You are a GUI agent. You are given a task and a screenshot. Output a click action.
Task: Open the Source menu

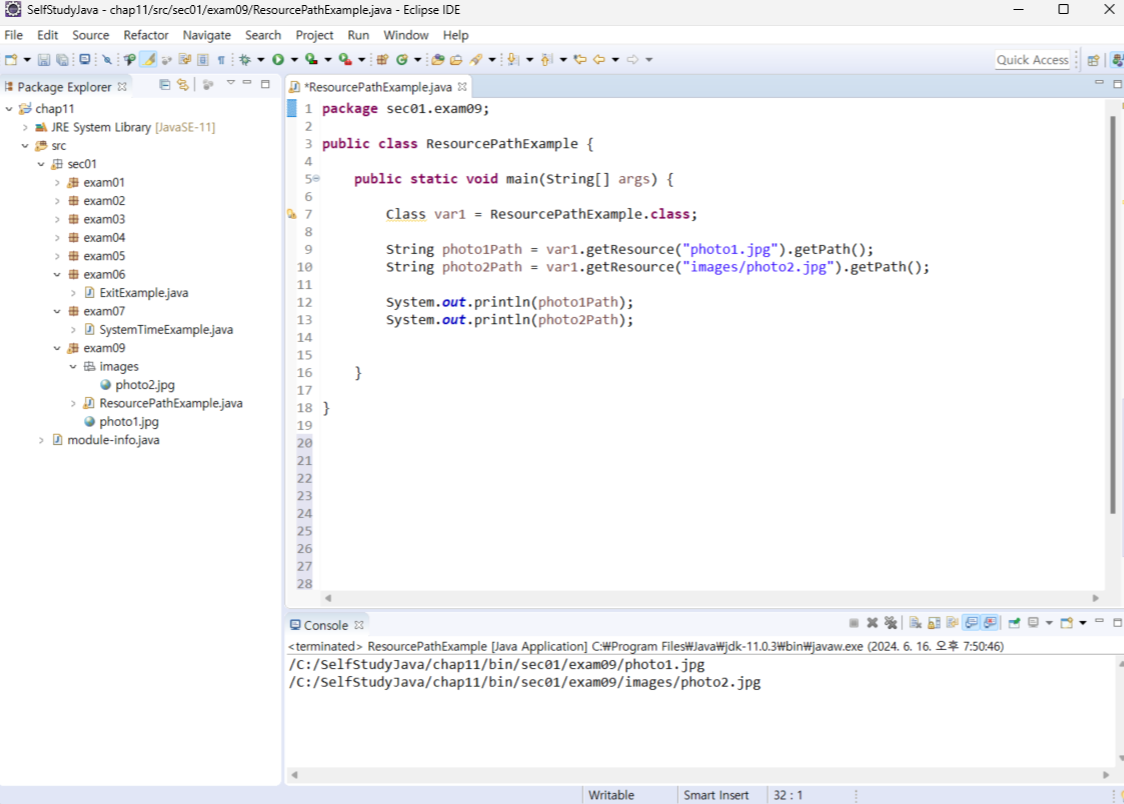tap(90, 35)
